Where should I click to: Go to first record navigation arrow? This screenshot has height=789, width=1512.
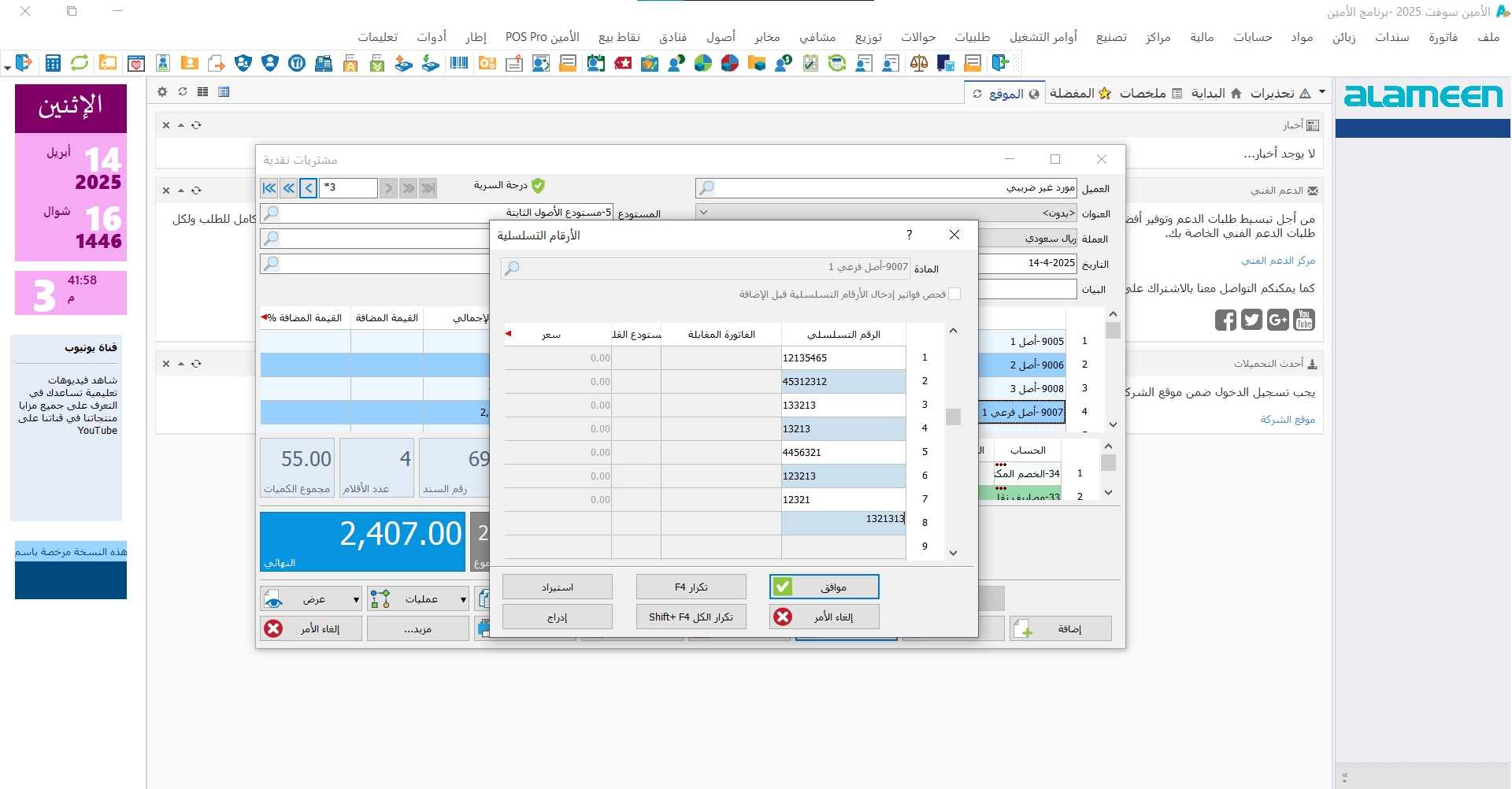(269, 188)
